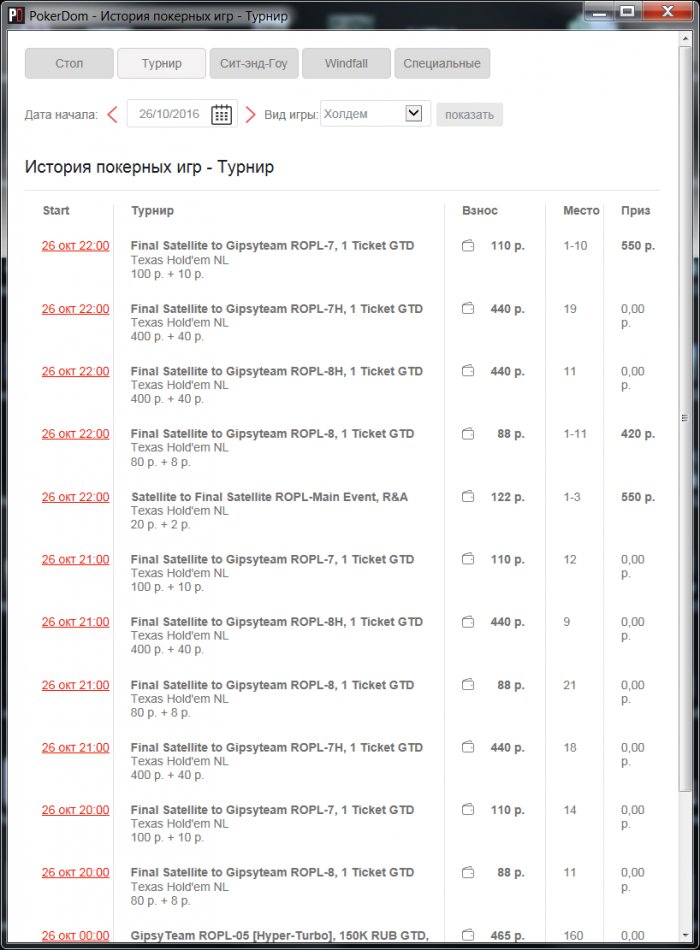Open 26 окт 21:00 link for ROPL-7 satellite

(76, 559)
